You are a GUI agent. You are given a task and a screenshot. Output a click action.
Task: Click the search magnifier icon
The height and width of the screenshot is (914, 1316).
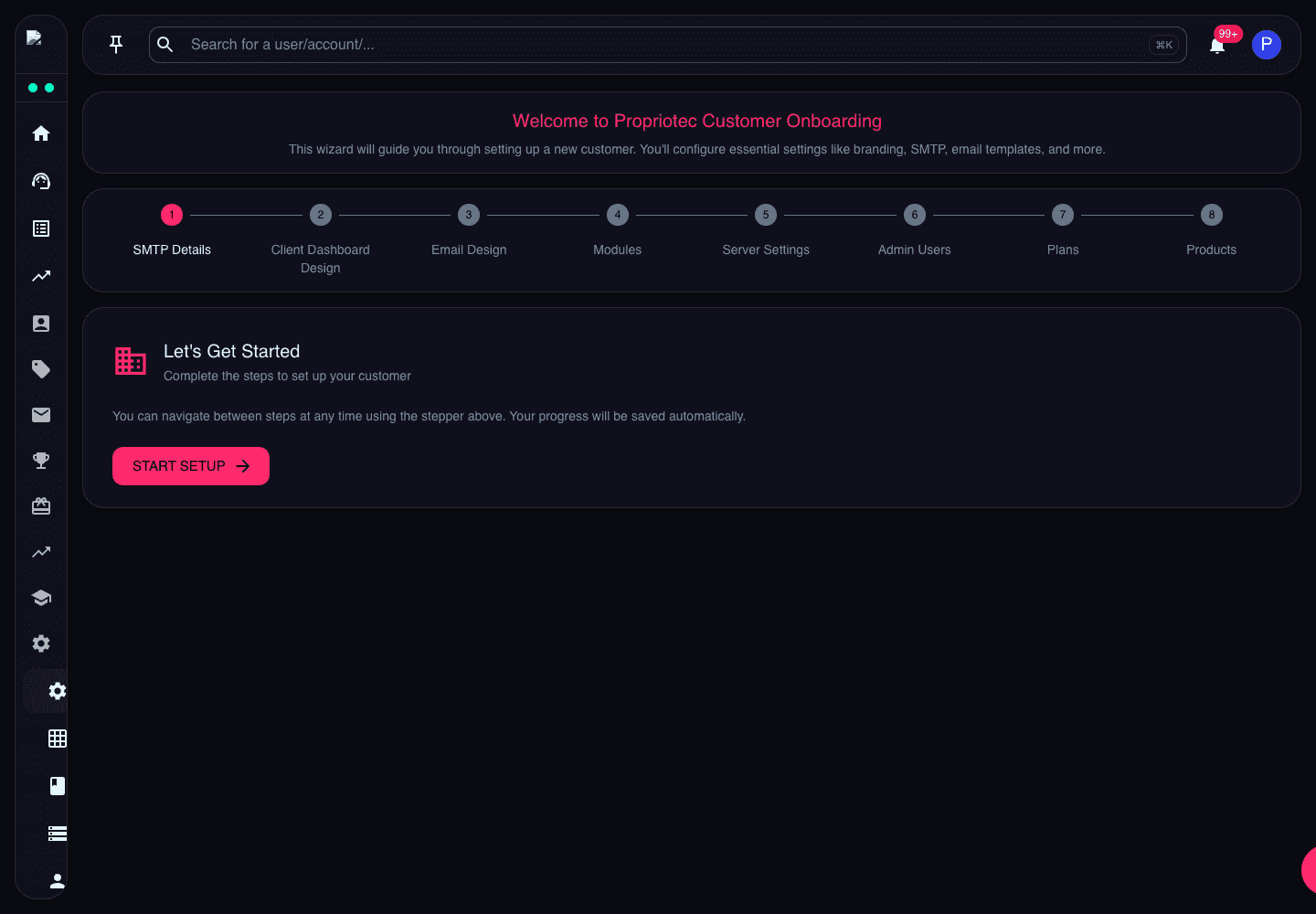[165, 44]
